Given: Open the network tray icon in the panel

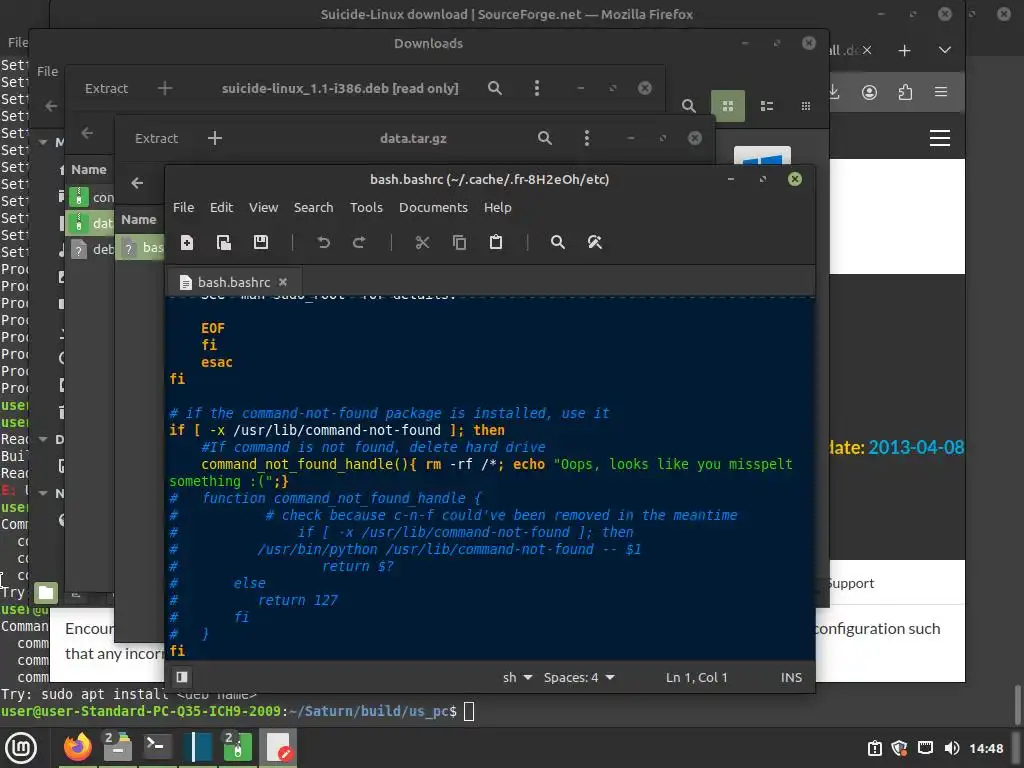Looking at the screenshot, I should pyautogui.click(x=925, y=748).
